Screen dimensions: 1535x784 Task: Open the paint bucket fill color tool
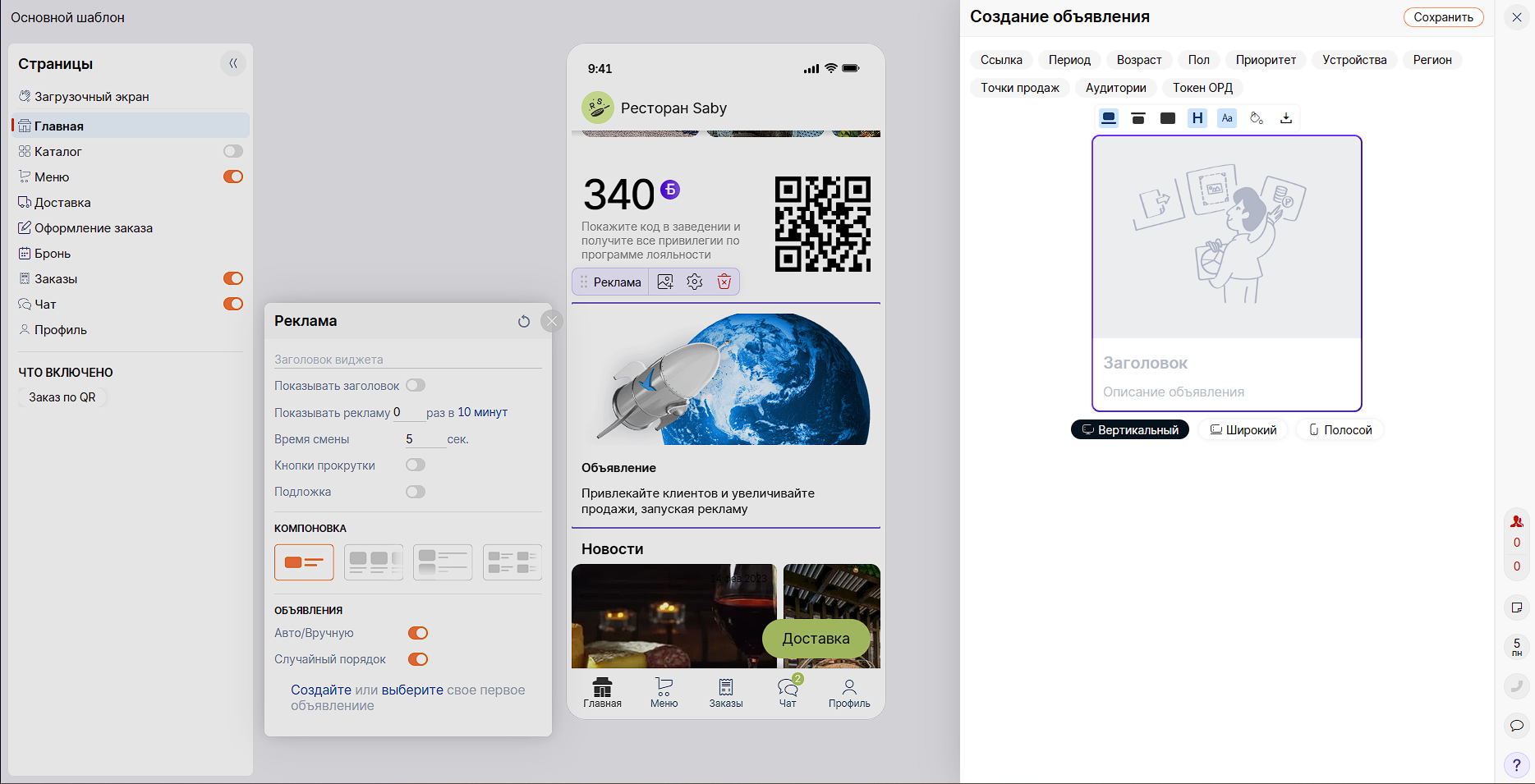1257,118
